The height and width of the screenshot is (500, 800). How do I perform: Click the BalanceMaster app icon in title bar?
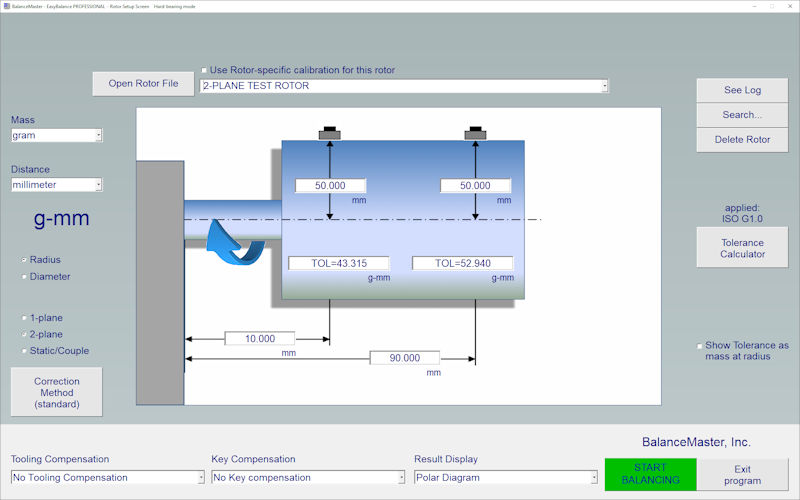click(x=6, y=6)
